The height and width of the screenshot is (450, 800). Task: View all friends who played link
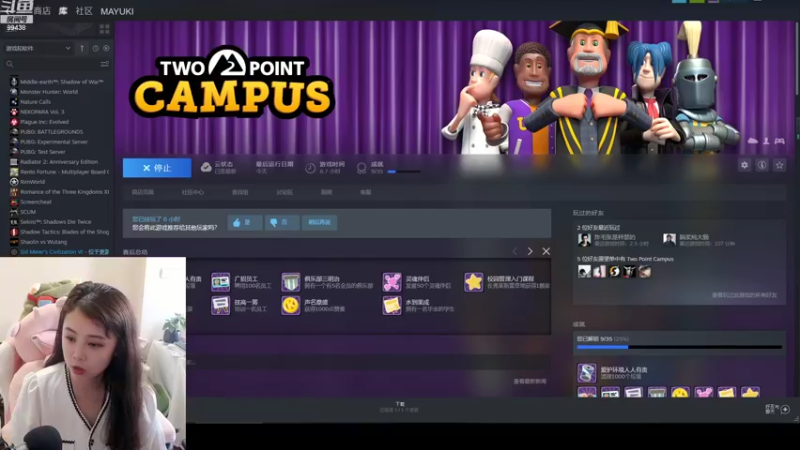pos(744,295)
